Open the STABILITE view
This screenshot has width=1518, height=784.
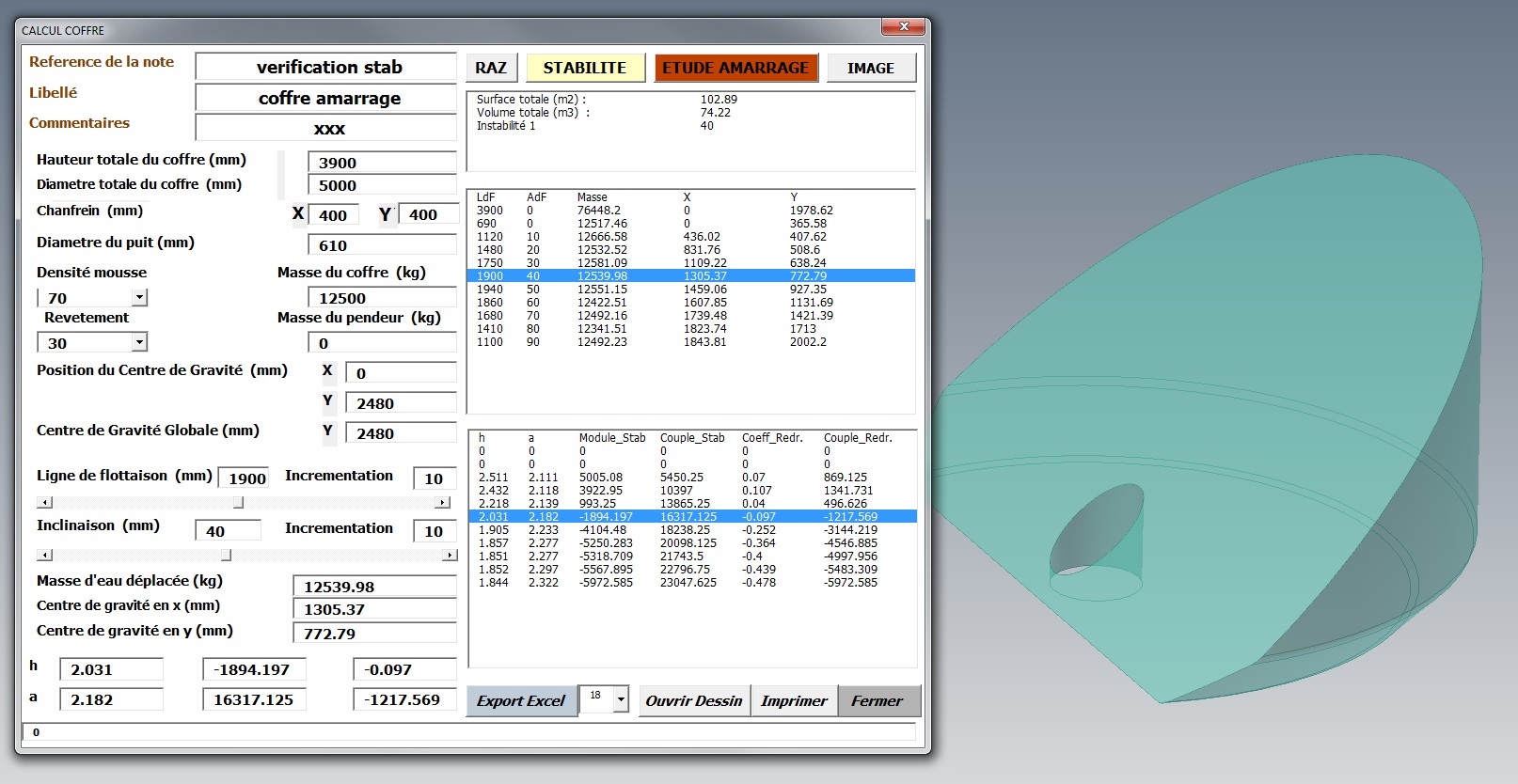pos(584,68)
